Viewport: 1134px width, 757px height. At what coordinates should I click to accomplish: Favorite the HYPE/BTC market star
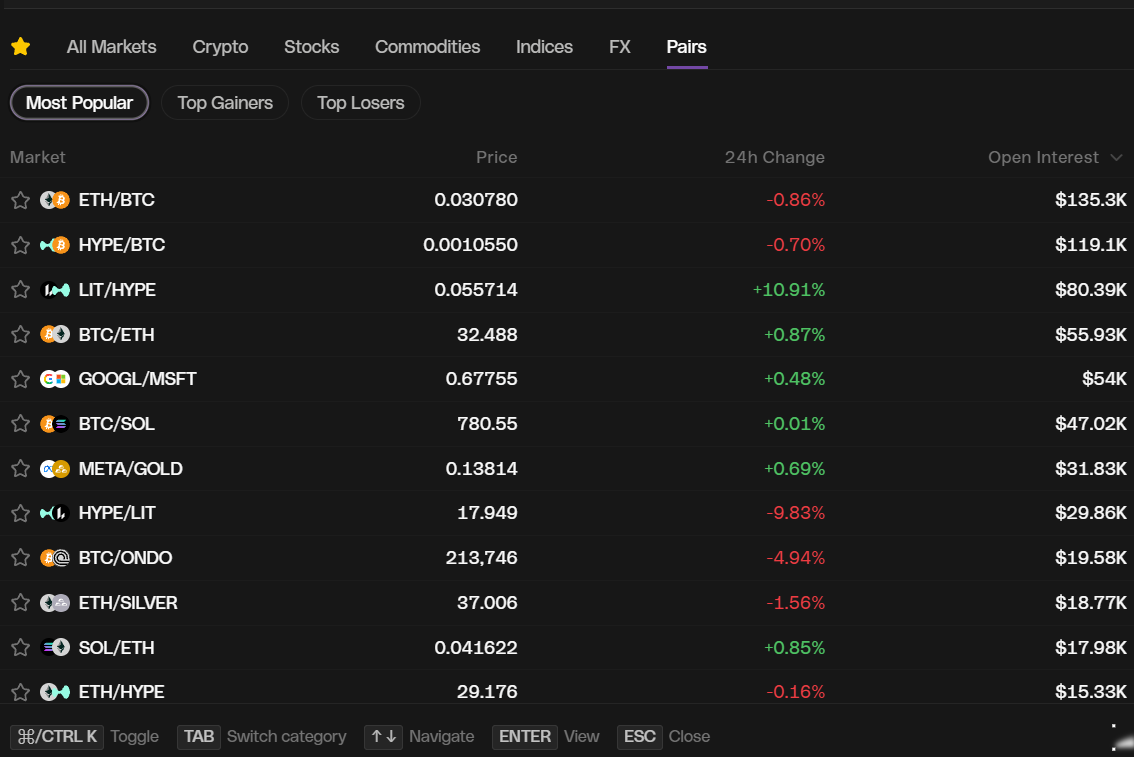click(x=20, y=245)
